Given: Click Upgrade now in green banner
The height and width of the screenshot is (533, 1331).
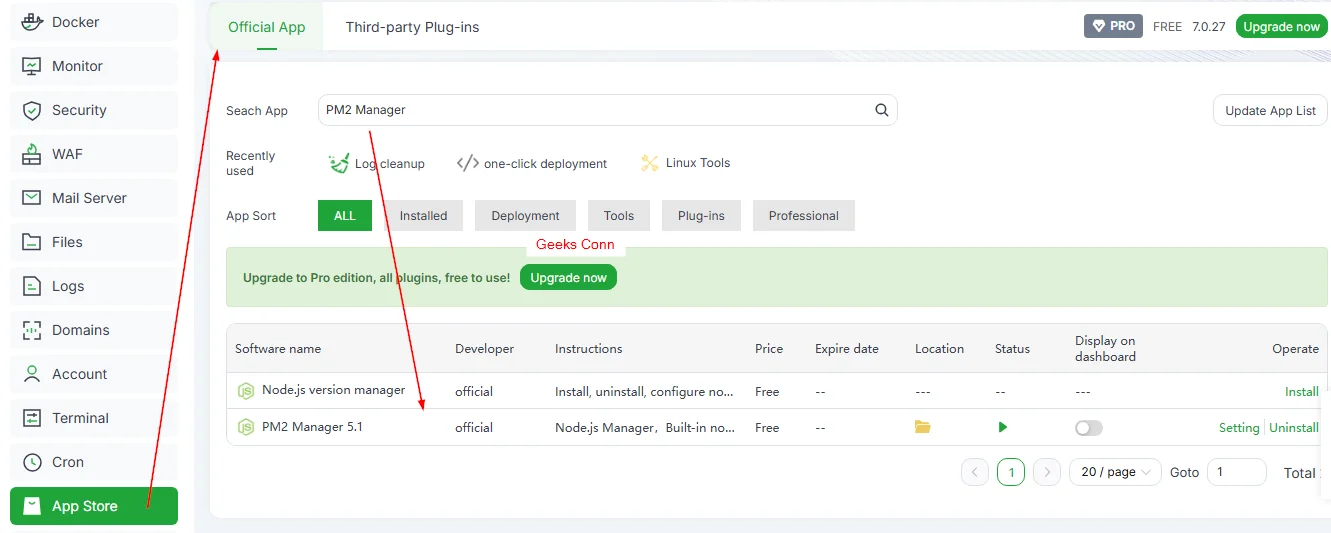Looking at the screenshot, I should [568, 277].
